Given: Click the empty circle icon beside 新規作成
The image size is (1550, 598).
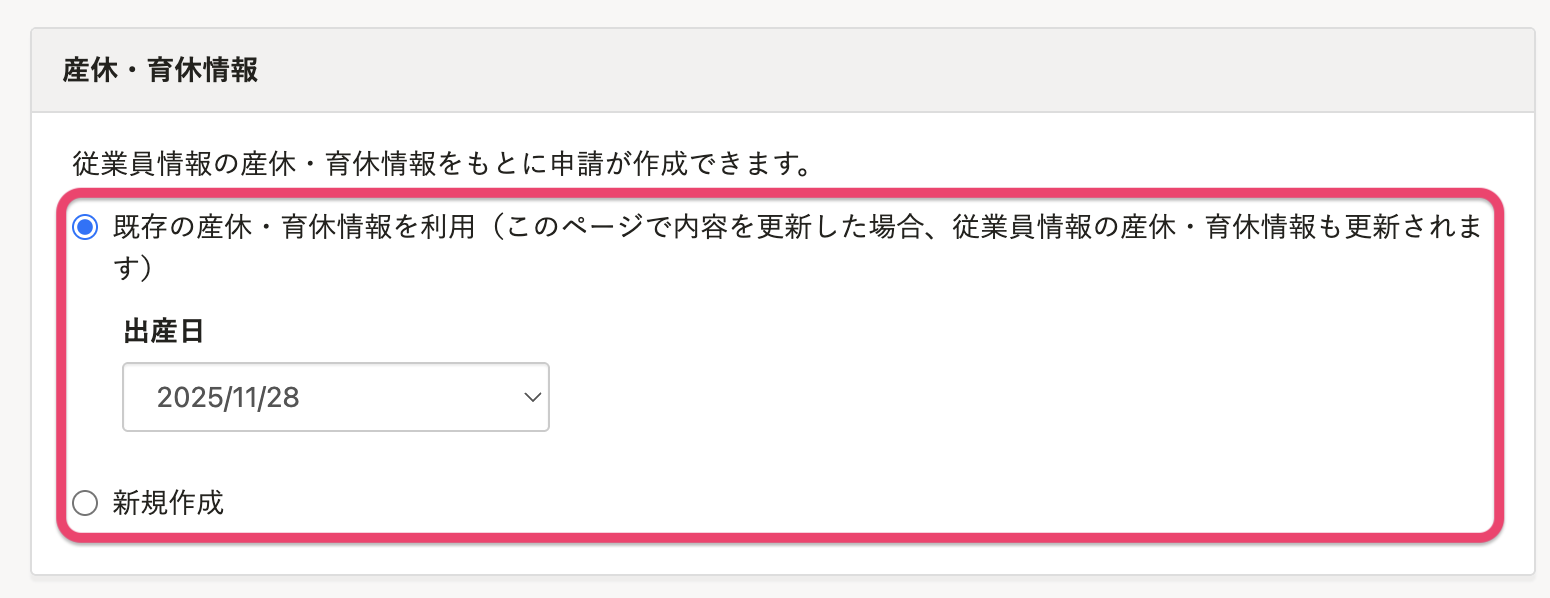Looking at the screenshot, I should (86, 503).
